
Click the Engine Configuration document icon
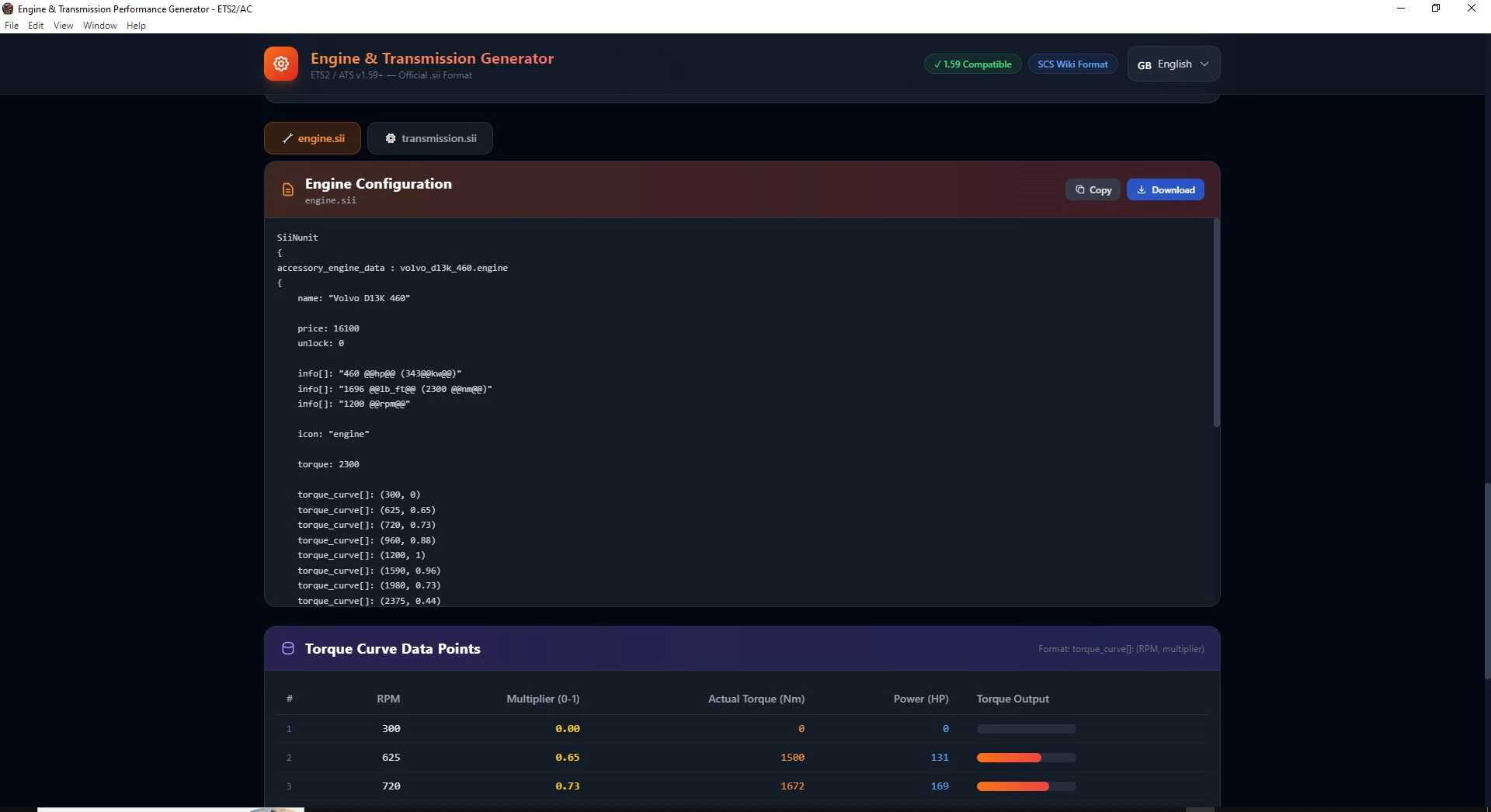287,189
